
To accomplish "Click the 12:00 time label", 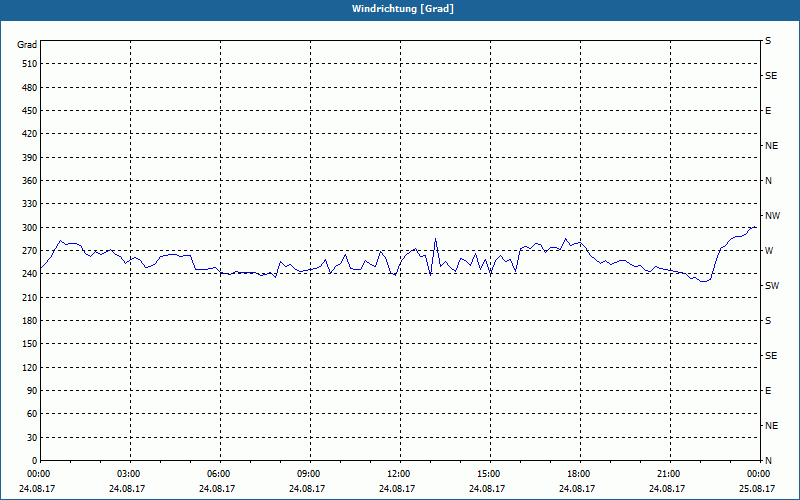I will click(x=398, y=474).
